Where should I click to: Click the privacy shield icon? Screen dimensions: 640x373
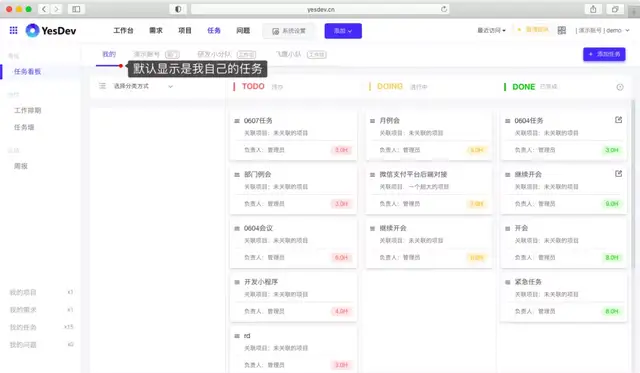click(x=178, y=9)
